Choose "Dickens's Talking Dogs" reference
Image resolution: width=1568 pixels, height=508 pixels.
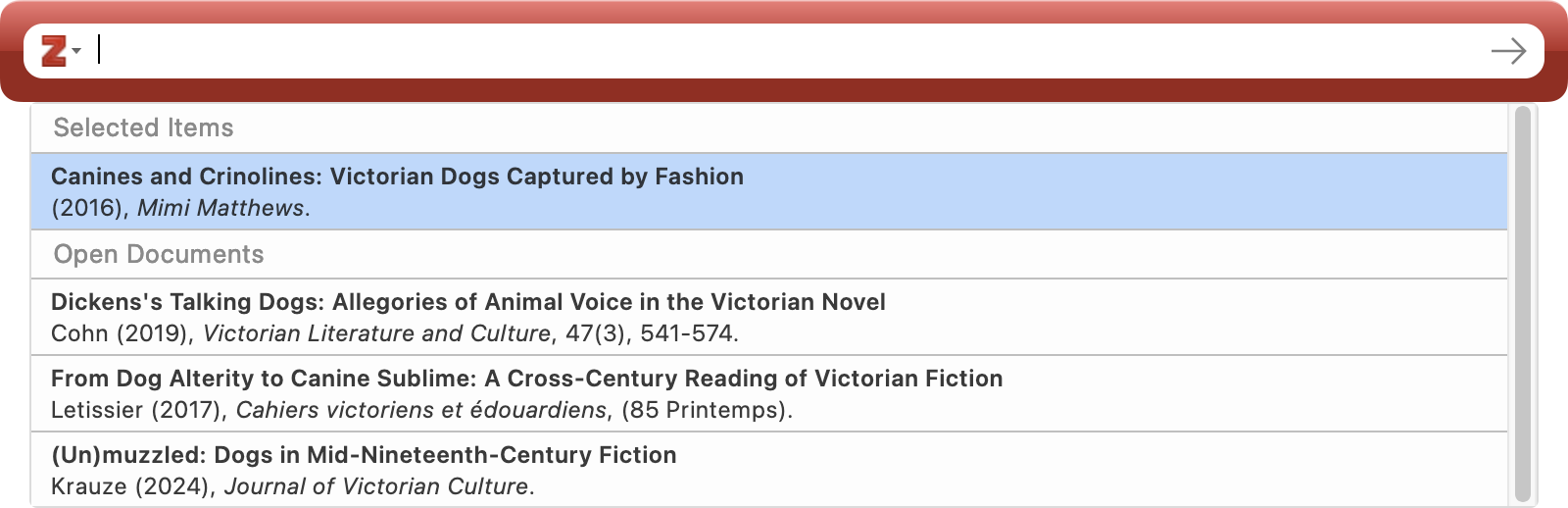467,302
